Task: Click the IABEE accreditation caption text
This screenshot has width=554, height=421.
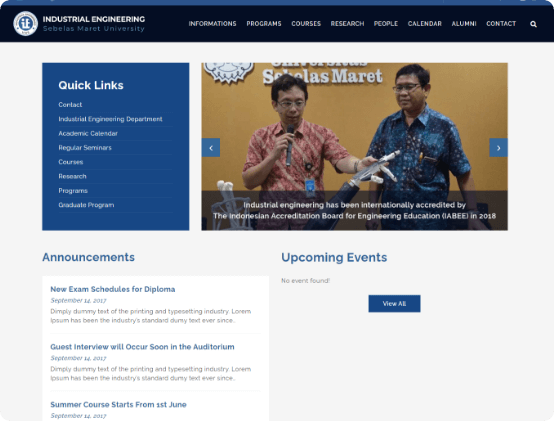Action: (x=354, y=210)
